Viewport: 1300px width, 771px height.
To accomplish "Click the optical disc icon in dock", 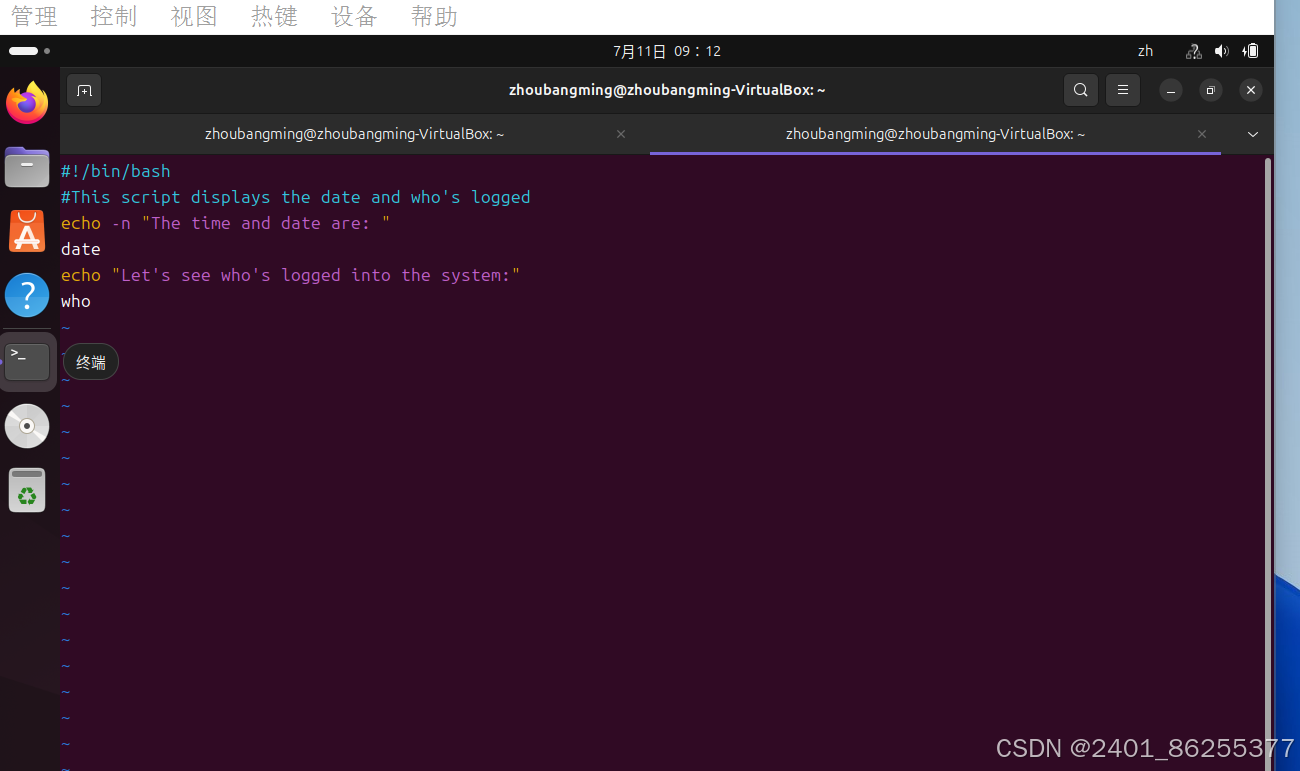I will [x=27, y=425].
